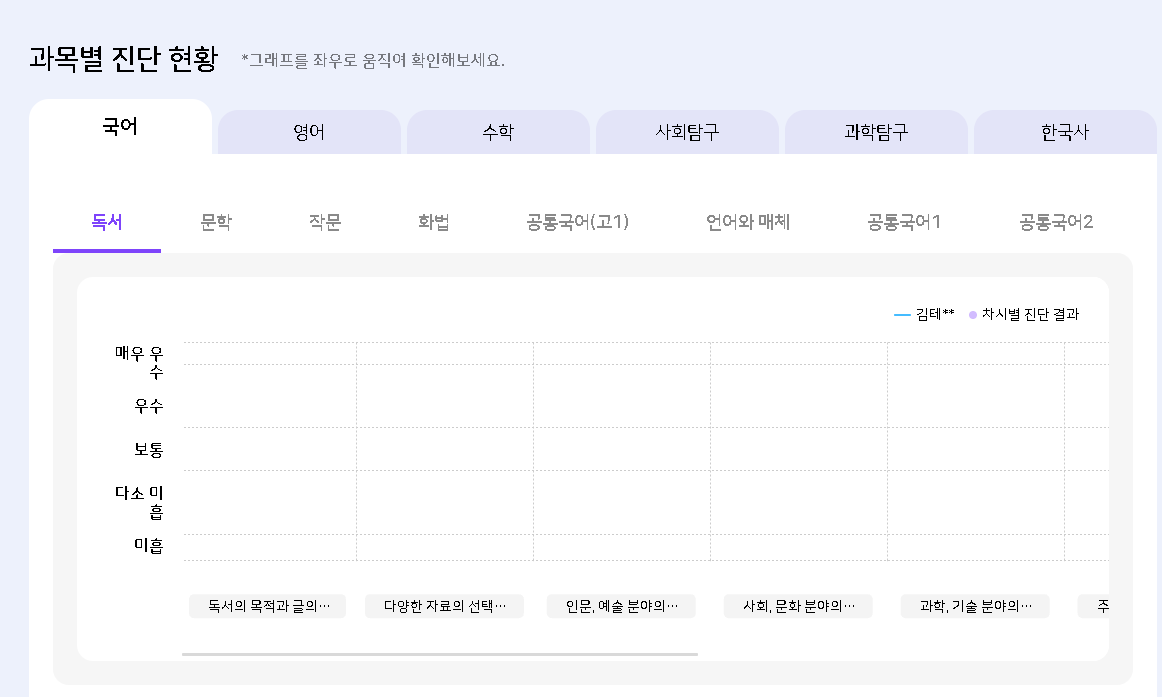Click the 과학, 기술 분야의… axis label
The image size is (1162, 697).
975,606
